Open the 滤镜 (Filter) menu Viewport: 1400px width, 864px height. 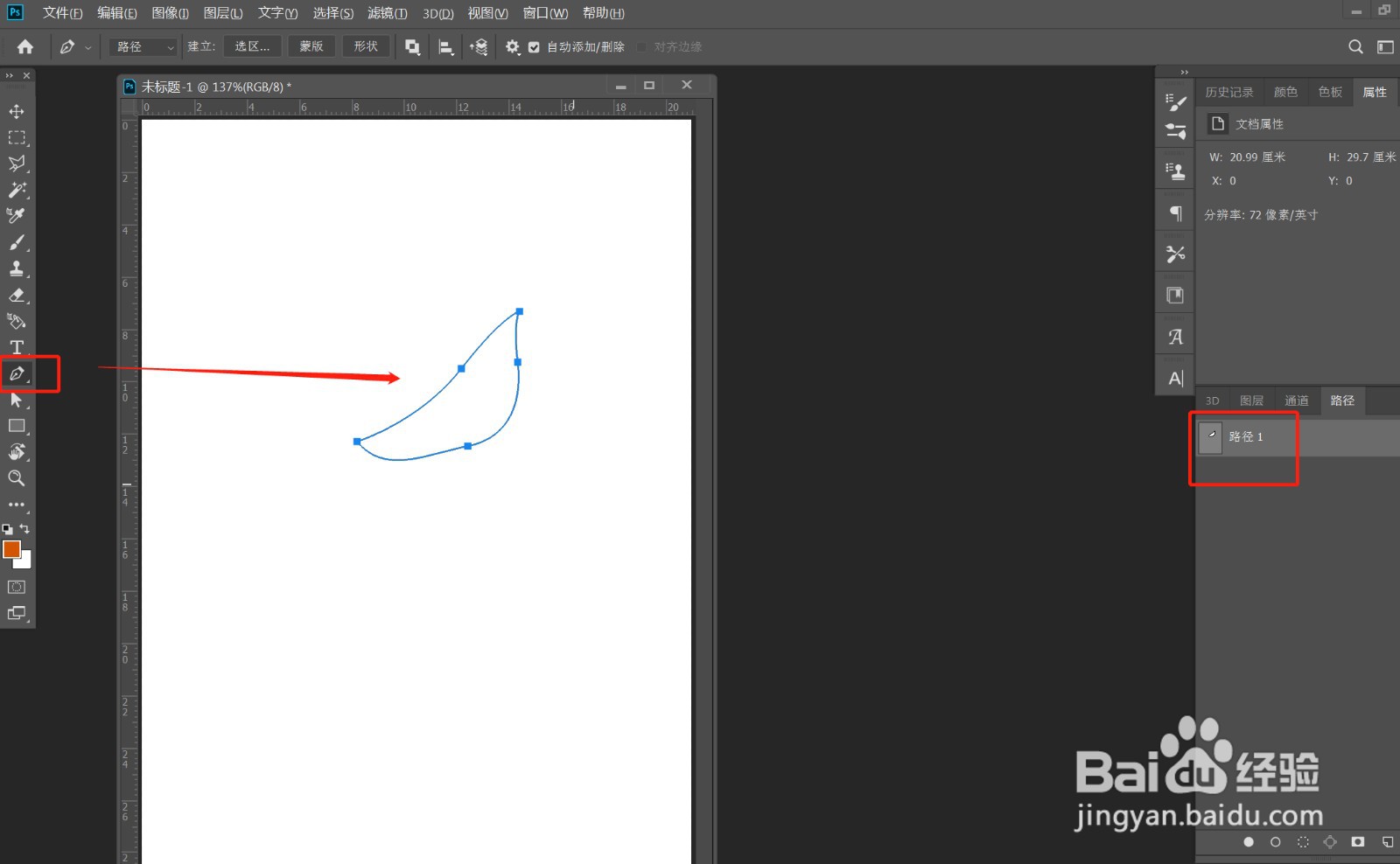pos(388,13)
